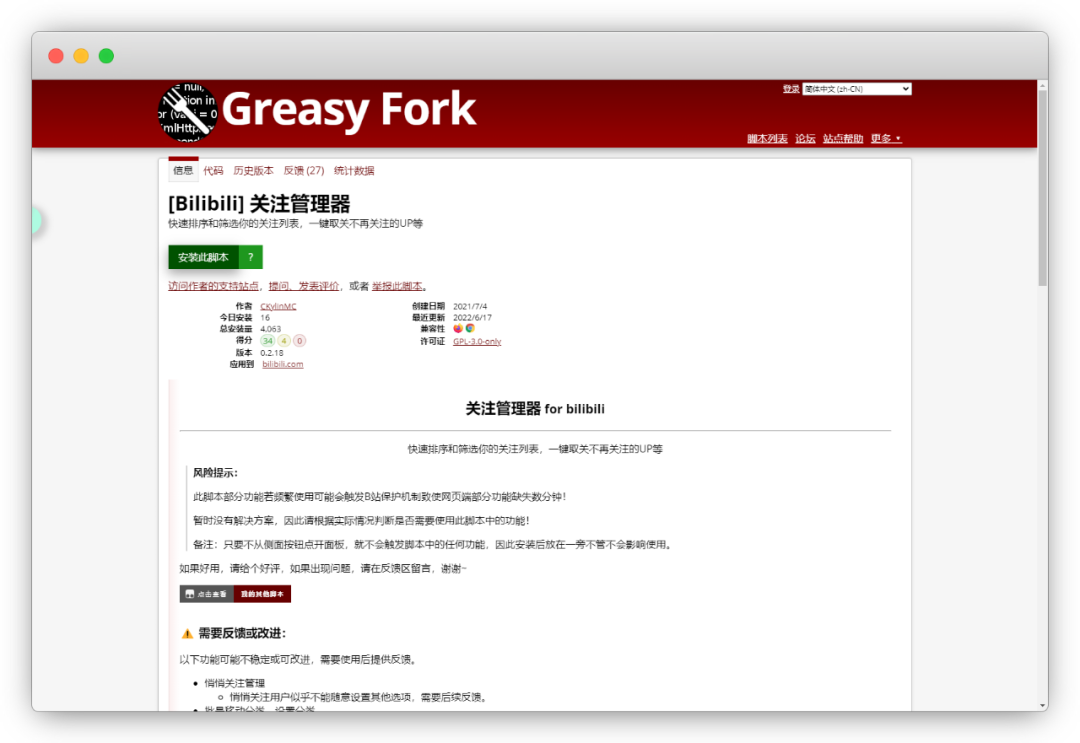1080x743 pixels.
Task: Click the Firefox compatibility icon
Action: (x=458, y=328)
